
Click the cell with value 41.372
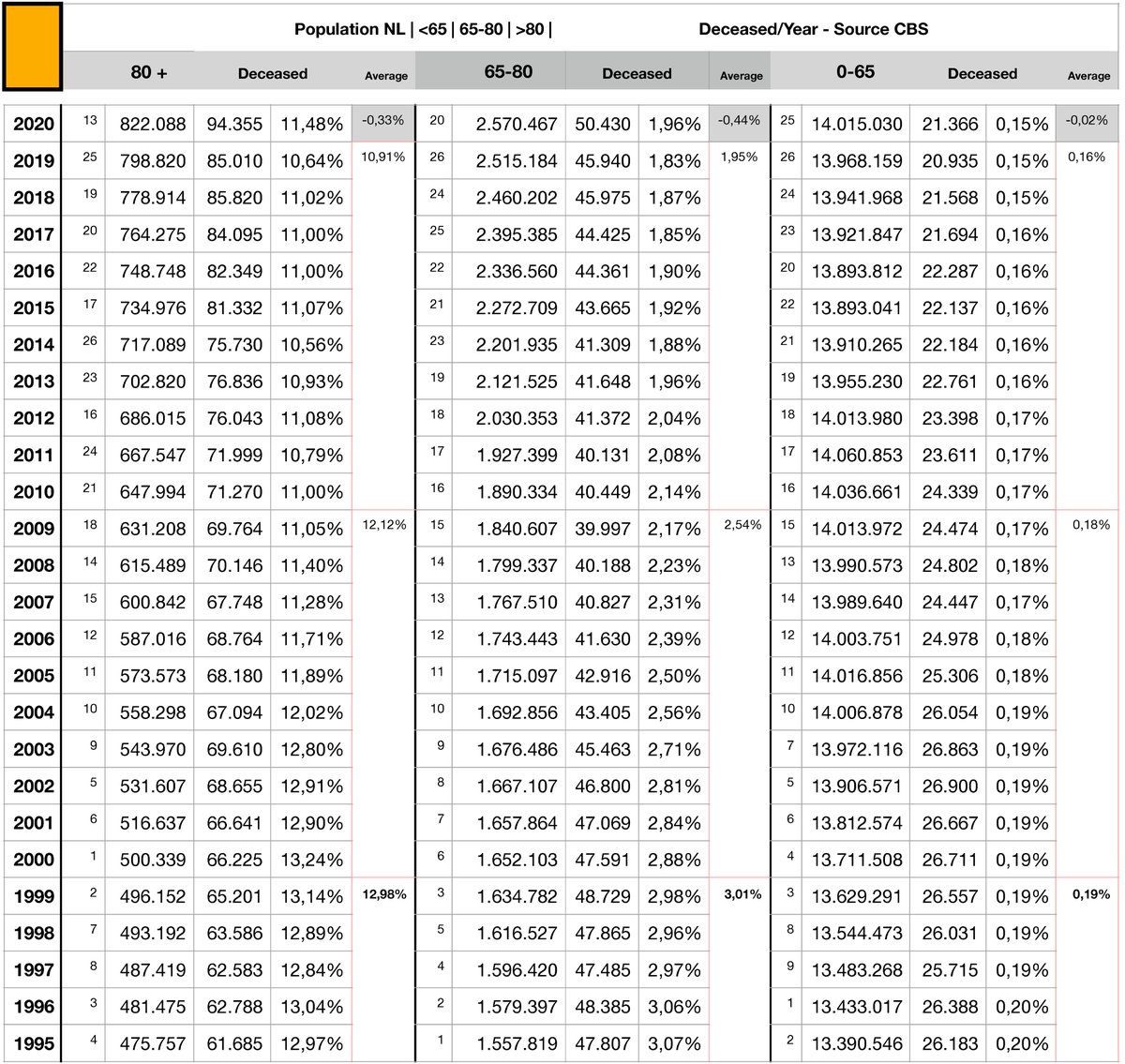603,418
